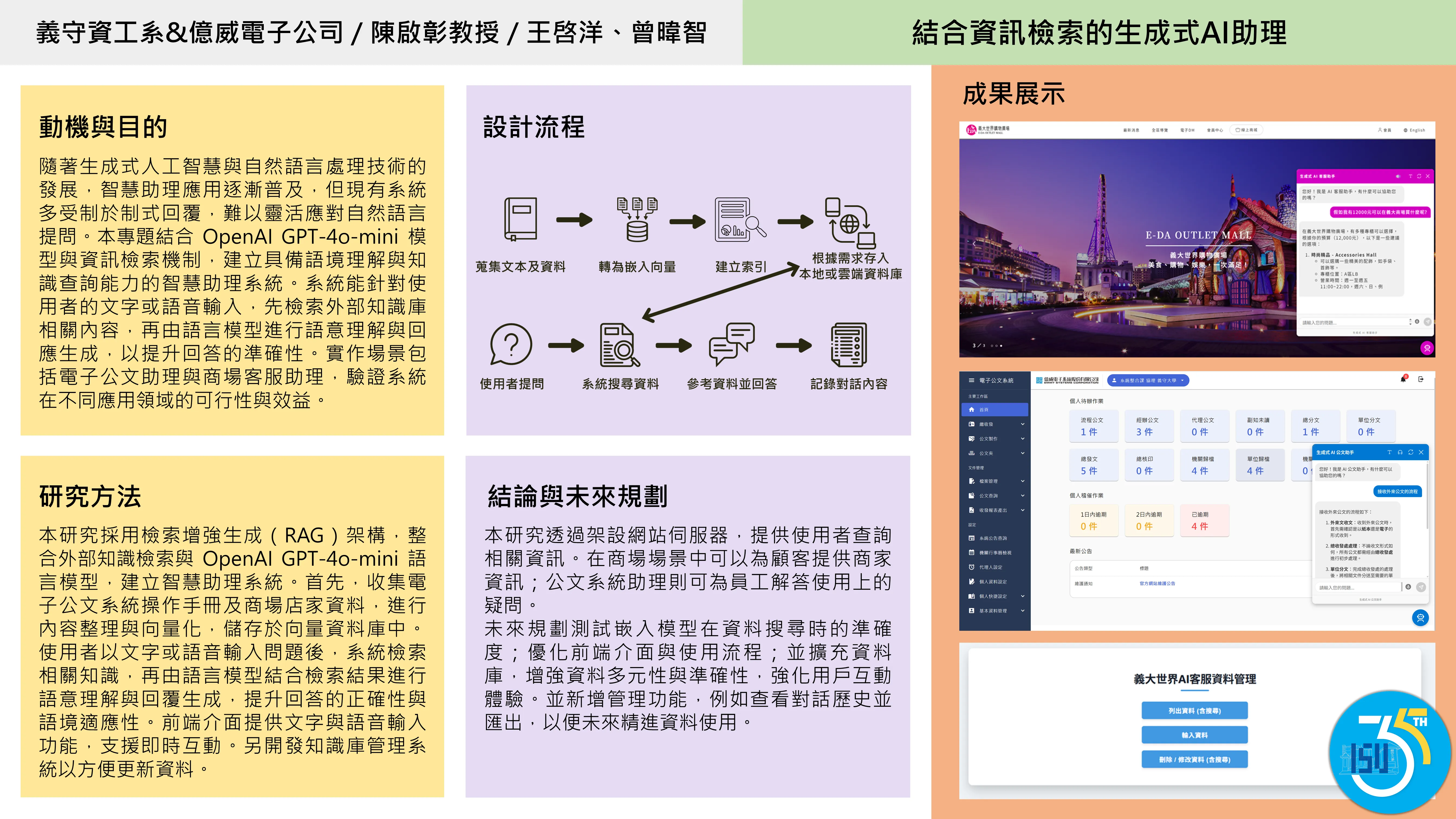Open the 機關歸檔 4 件 card

tap(1204, 465)
